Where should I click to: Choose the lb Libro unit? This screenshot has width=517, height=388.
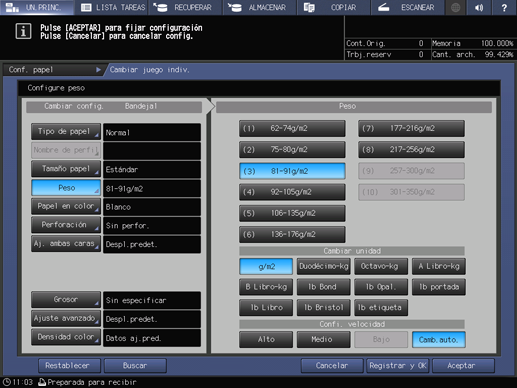coord(266,308)
